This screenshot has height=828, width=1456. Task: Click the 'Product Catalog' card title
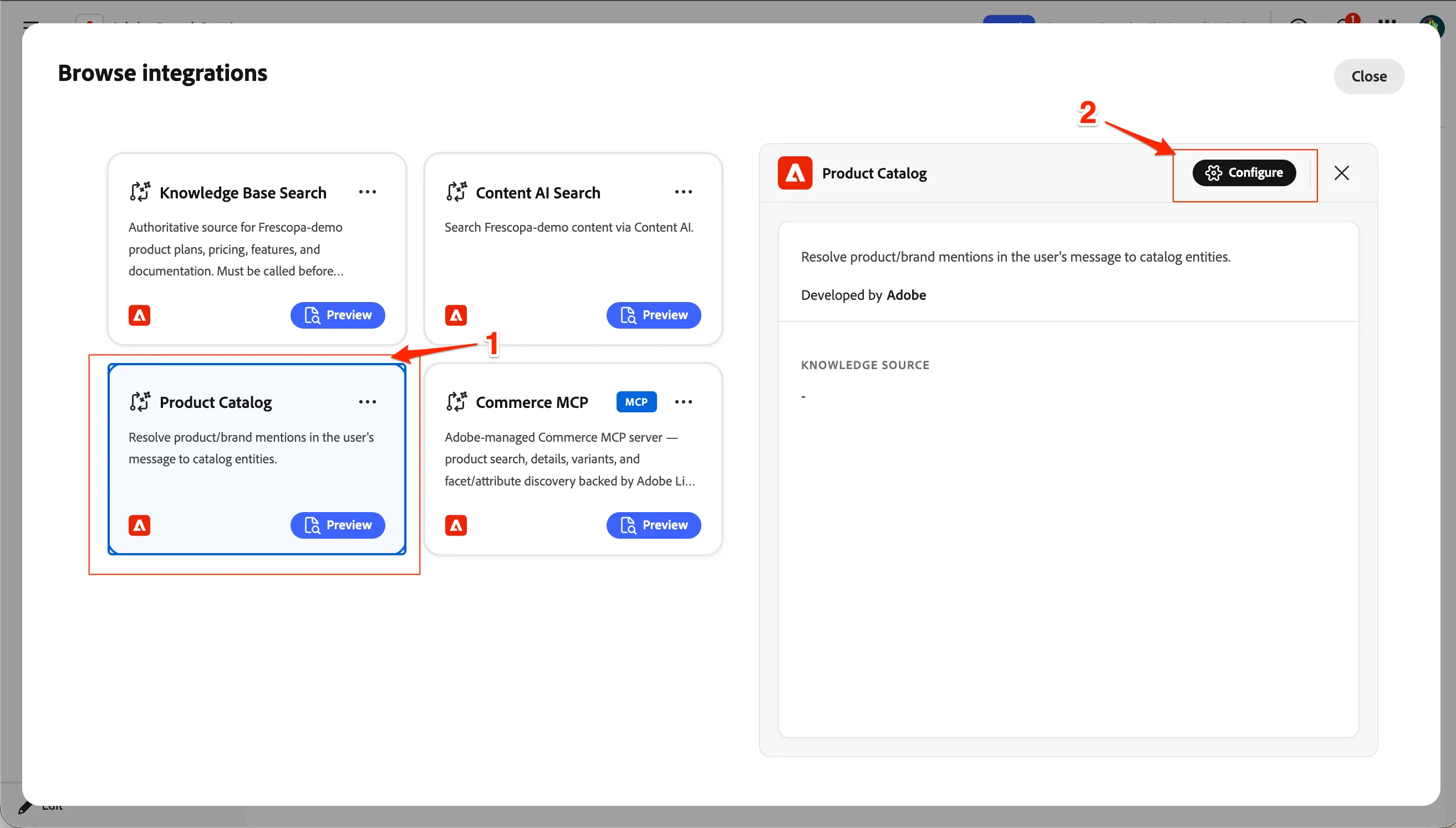point(216,402)
